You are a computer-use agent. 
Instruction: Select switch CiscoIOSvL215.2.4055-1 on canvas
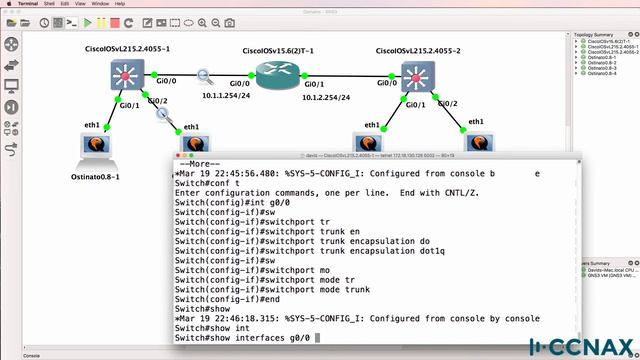[127, 74]
